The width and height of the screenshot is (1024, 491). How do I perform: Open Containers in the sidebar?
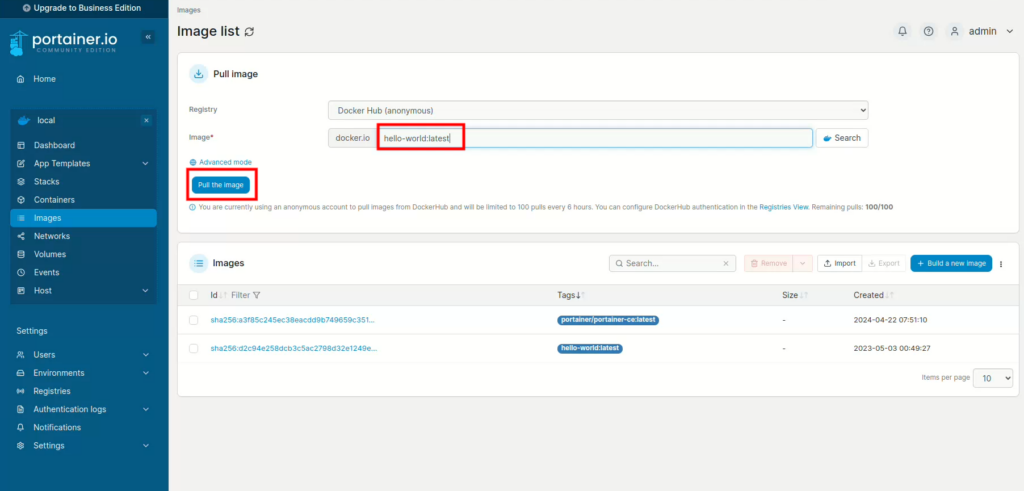(54, 200)
